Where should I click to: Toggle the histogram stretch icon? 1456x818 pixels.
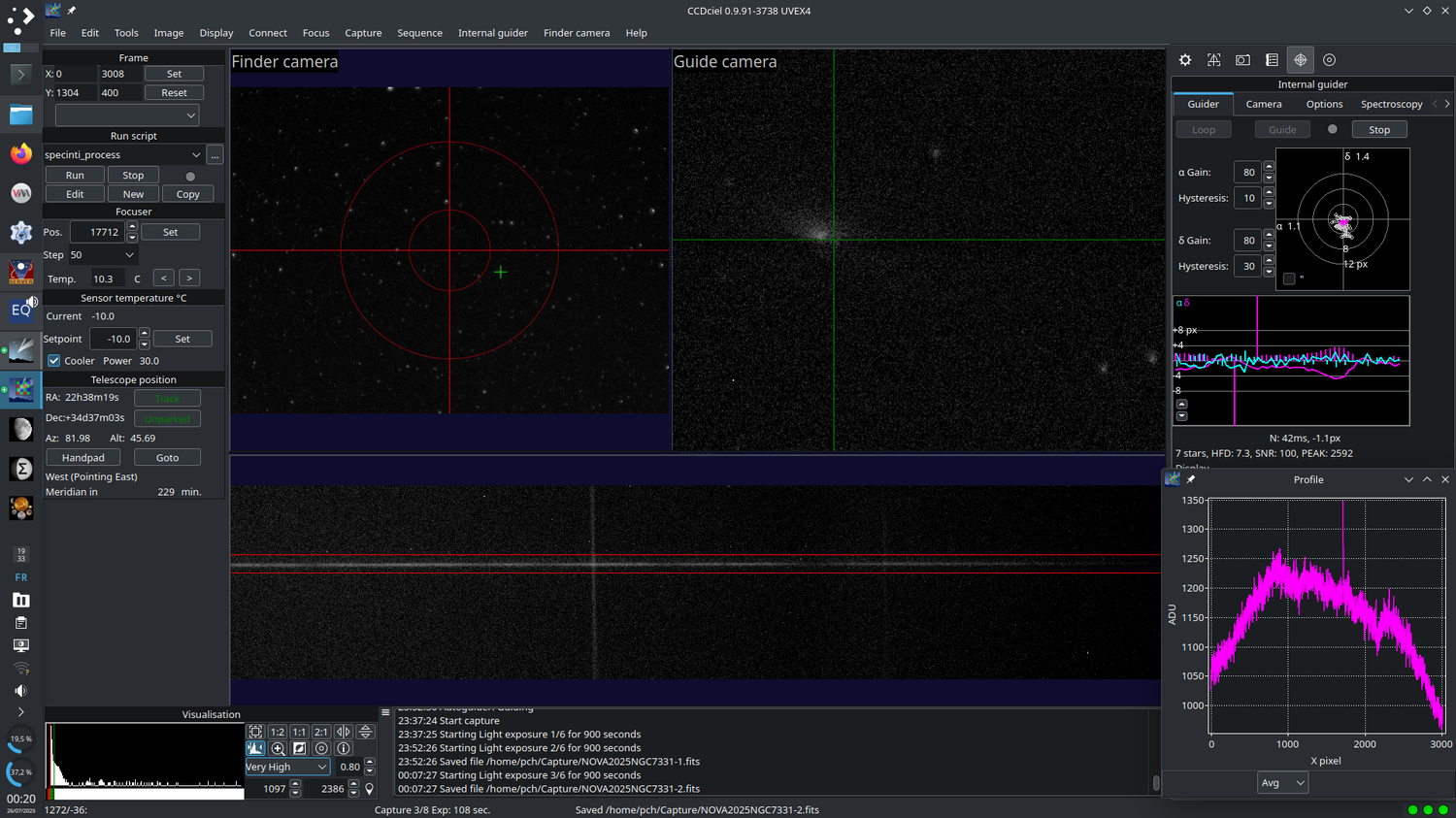coord(255,748)
